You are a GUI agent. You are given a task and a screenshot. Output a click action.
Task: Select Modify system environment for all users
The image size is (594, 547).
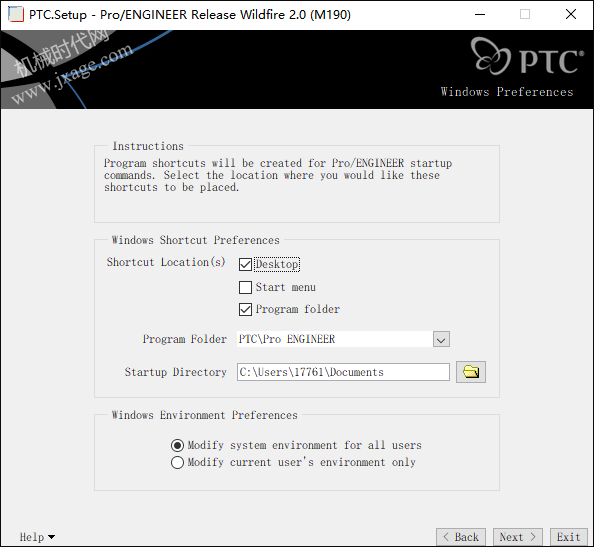pyautogui.click(x=177, y=445)
